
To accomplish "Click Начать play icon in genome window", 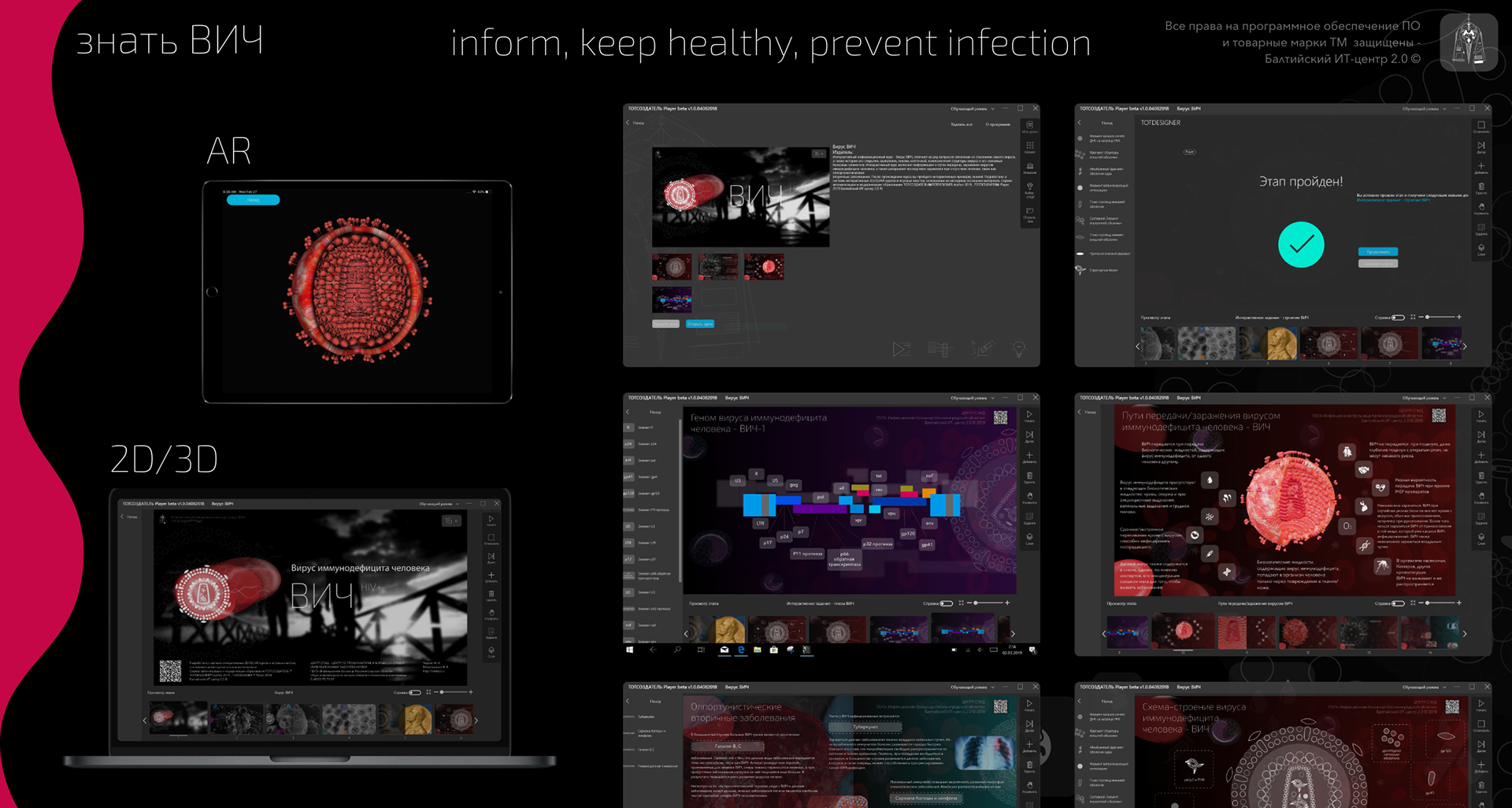I will 1029,415.
